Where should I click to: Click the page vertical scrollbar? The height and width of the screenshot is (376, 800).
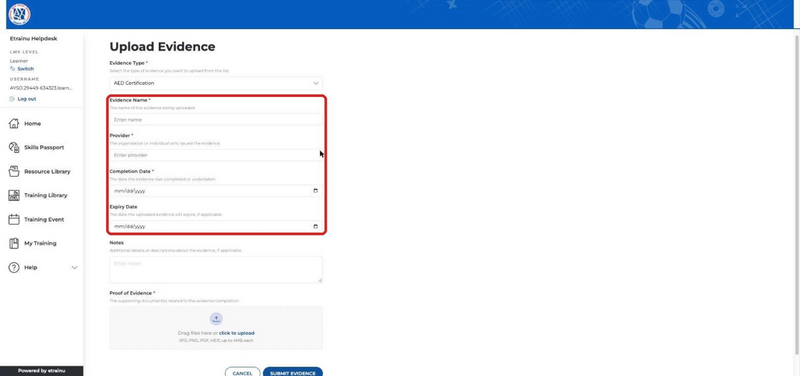797,194
